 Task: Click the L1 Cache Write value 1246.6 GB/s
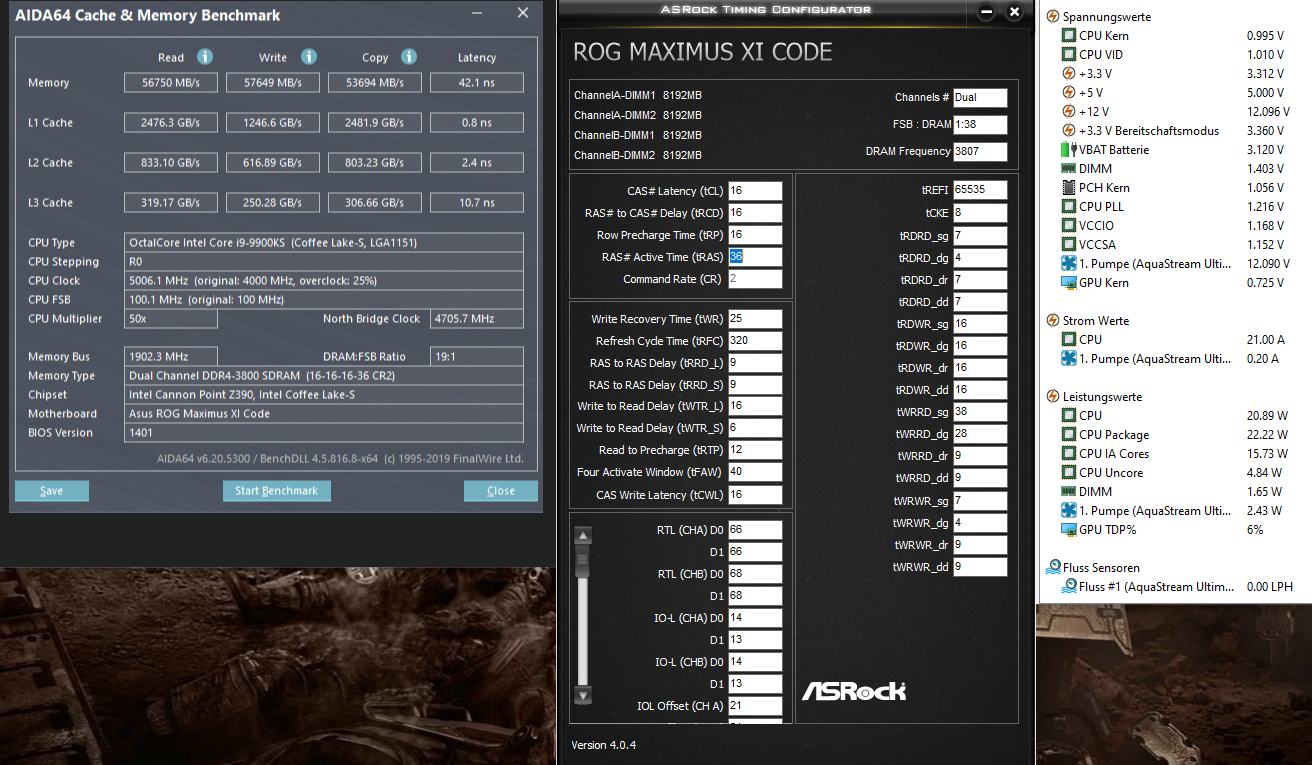pyautogui.click(x=273, y=123)
